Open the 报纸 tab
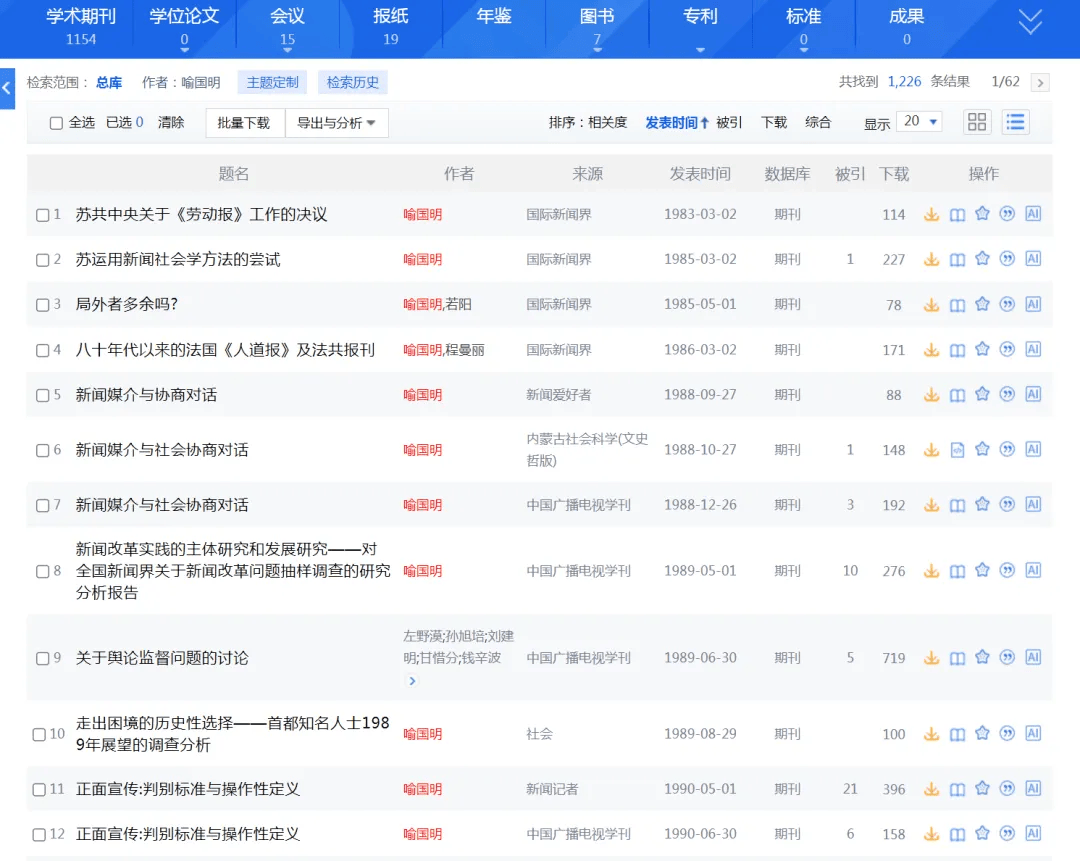1080x861 pixels. click(x=391, y=26)
